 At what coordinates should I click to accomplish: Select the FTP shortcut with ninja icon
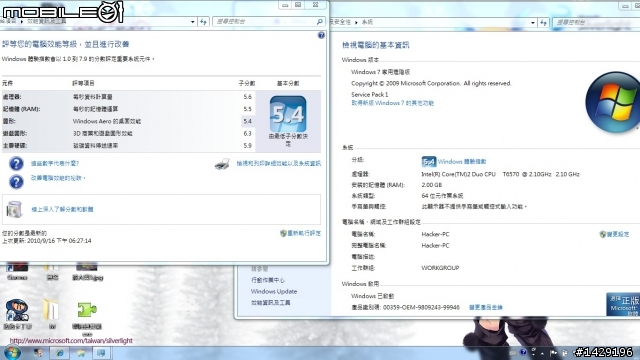tap(17, 314)
